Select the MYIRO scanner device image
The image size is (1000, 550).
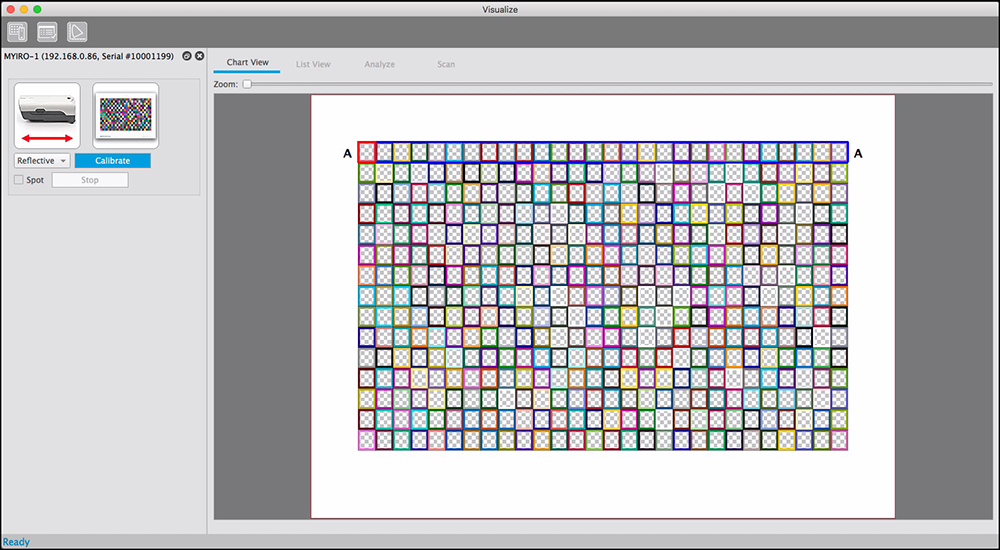pos(47,115)
